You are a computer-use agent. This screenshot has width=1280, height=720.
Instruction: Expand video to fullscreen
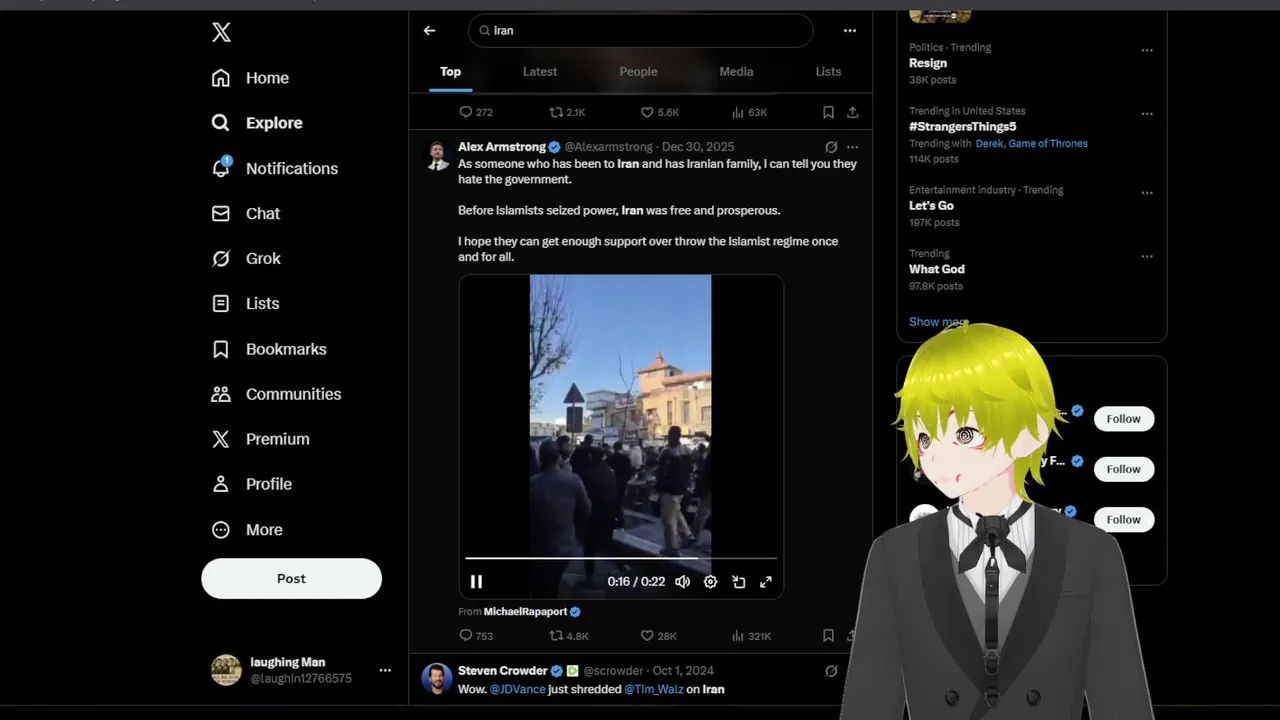pos(766,582)
